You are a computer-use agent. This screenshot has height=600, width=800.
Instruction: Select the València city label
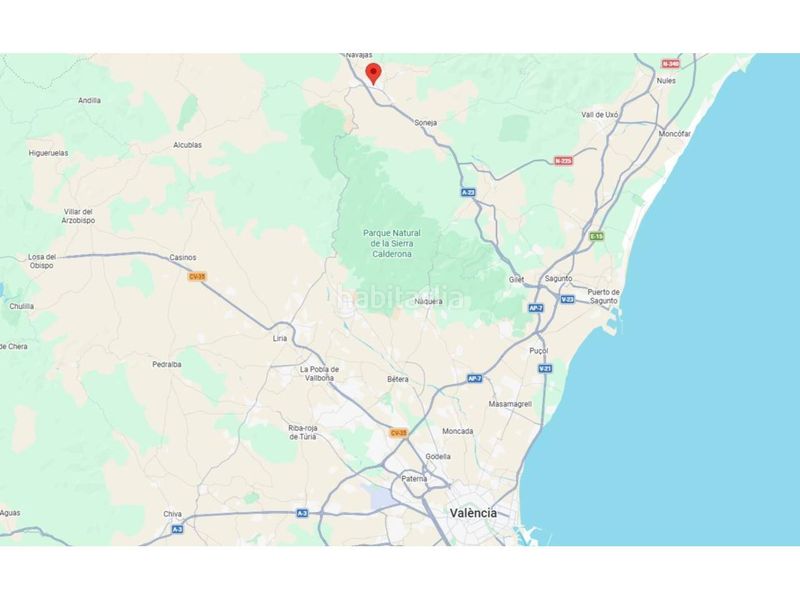tap(473, 513)
